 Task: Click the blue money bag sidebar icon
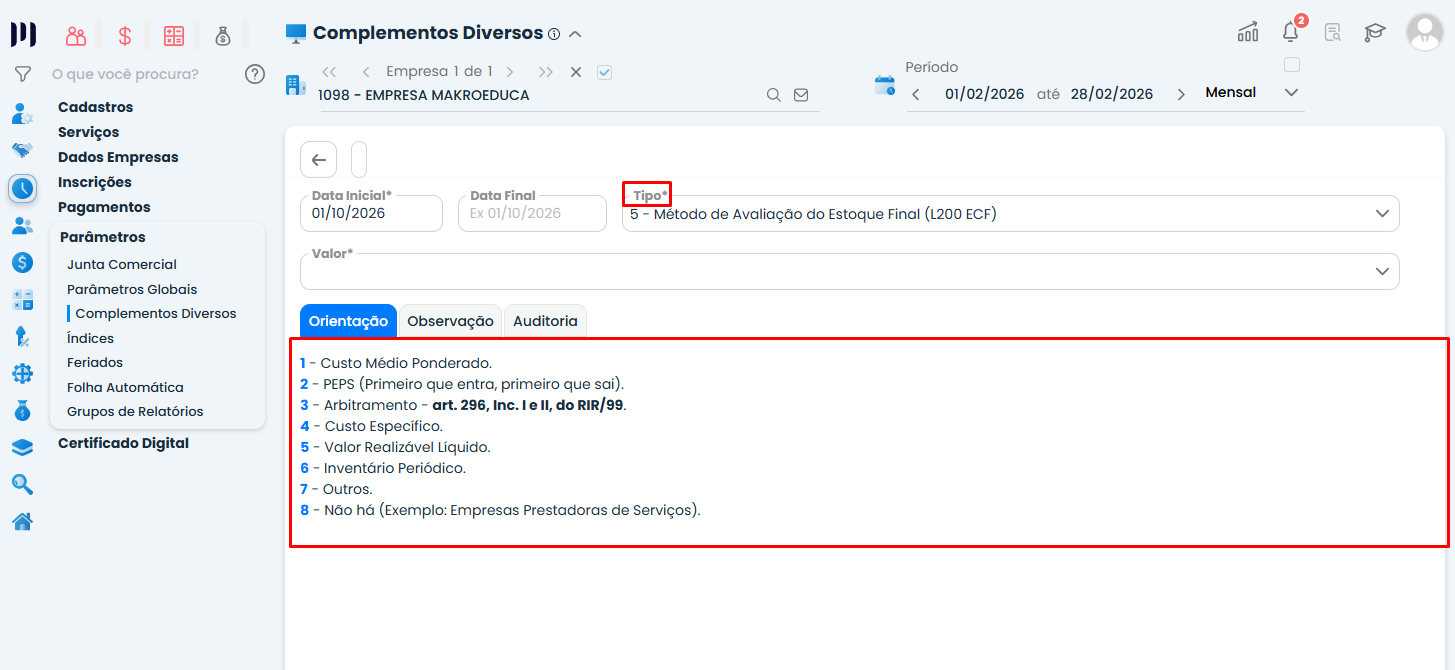click(x=22, y=411)
